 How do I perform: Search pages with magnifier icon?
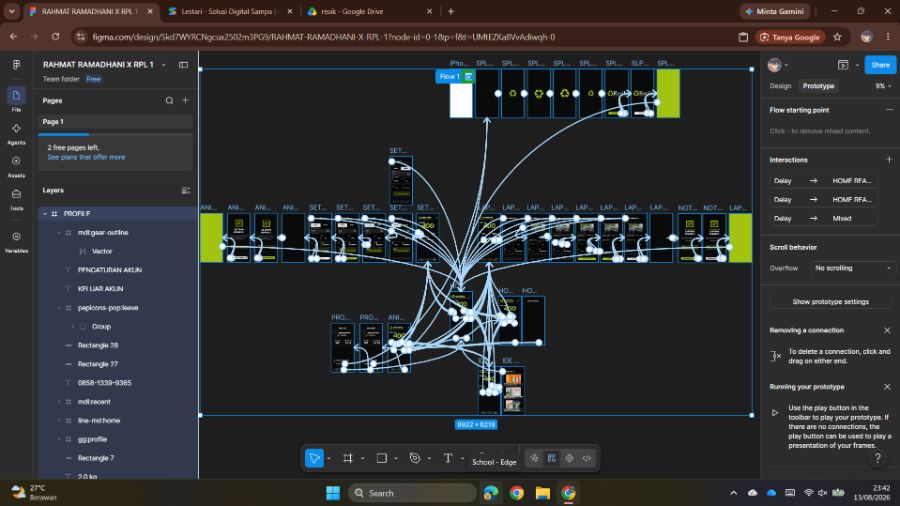tap(169, 100)
